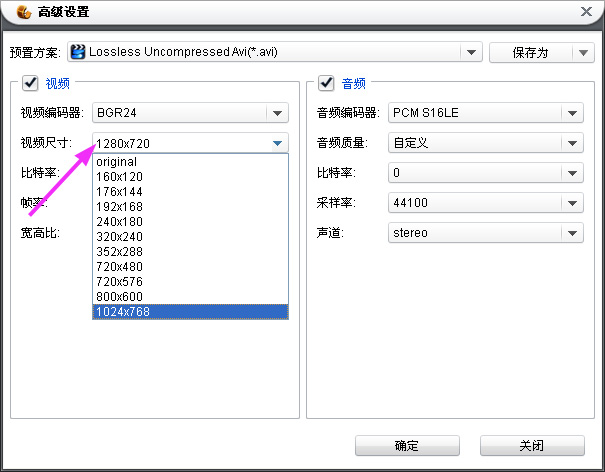Image resolution: width=605 pixels, height=472 pixels.
Task: Collapse the 1280x720 video size dropdown arrow
Action: click(277, 143)
